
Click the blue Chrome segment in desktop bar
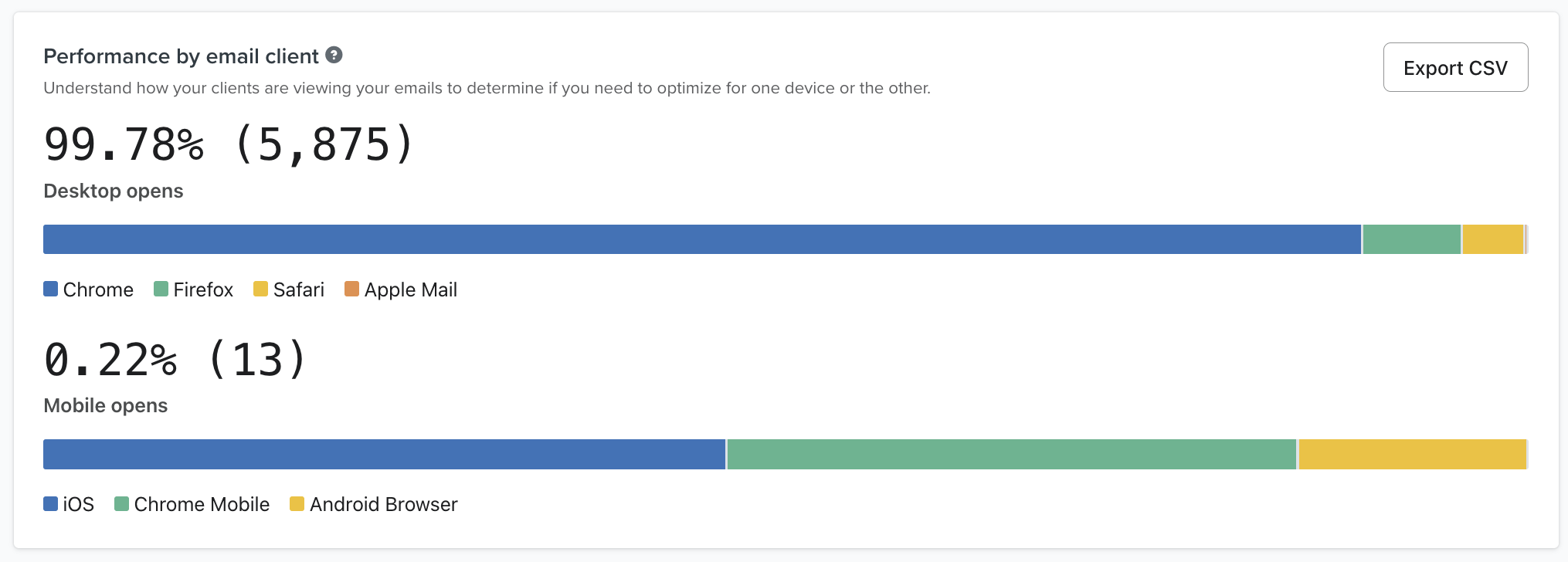point(701,239)
